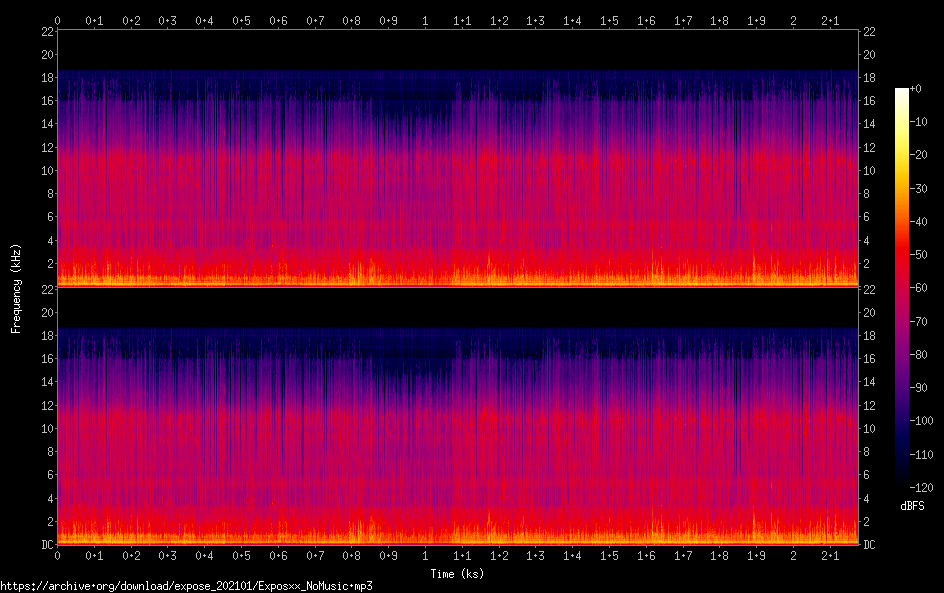Click the 'Frequency (kHz)' axis title
944x593 pixels.
(16, 288)
